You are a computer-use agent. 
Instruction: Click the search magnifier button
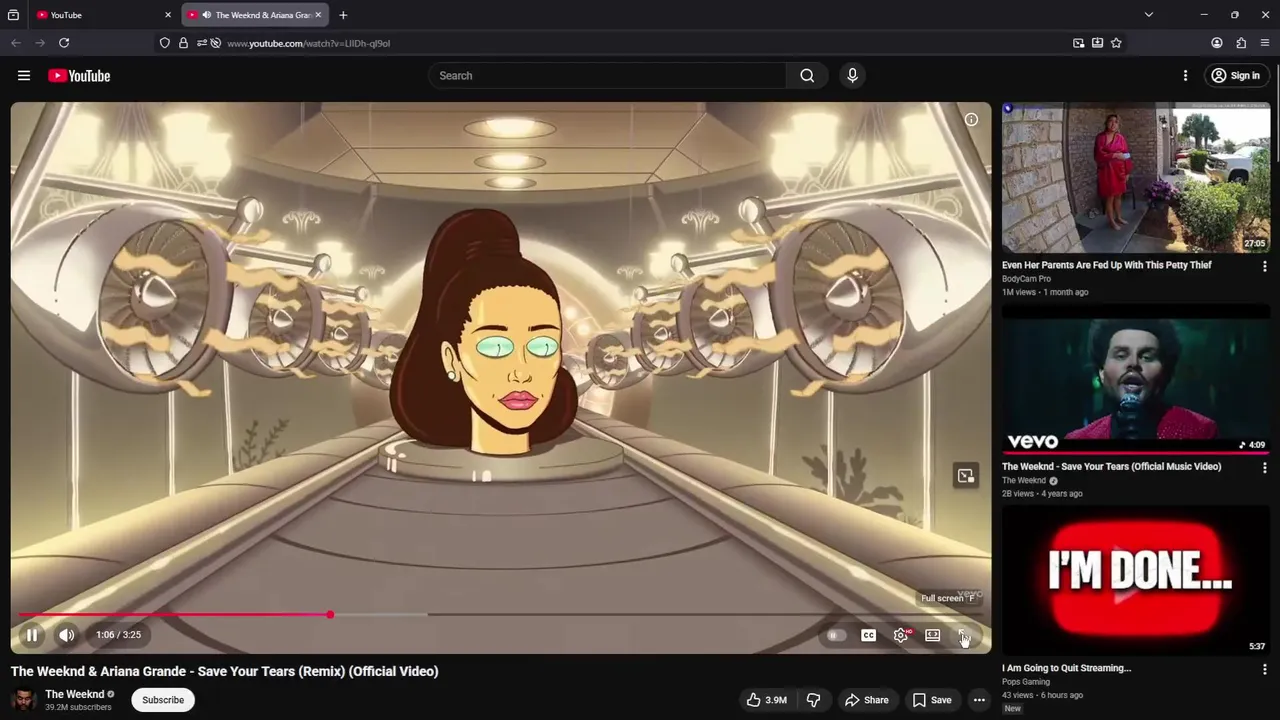click(807, 76)
